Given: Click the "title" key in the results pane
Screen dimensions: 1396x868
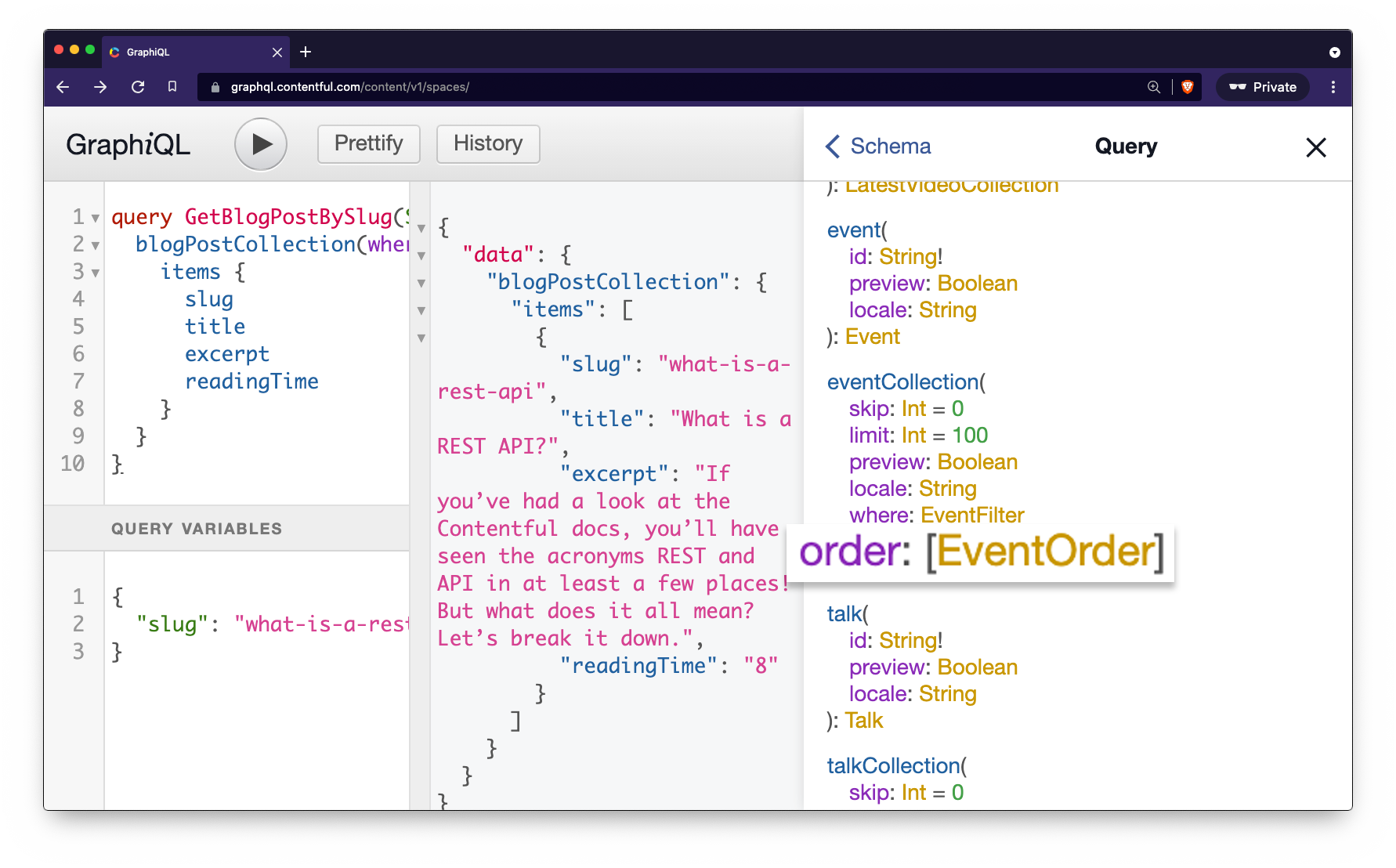Looking at the screenshot, I should pyautogui.click(x=602, y=419).
